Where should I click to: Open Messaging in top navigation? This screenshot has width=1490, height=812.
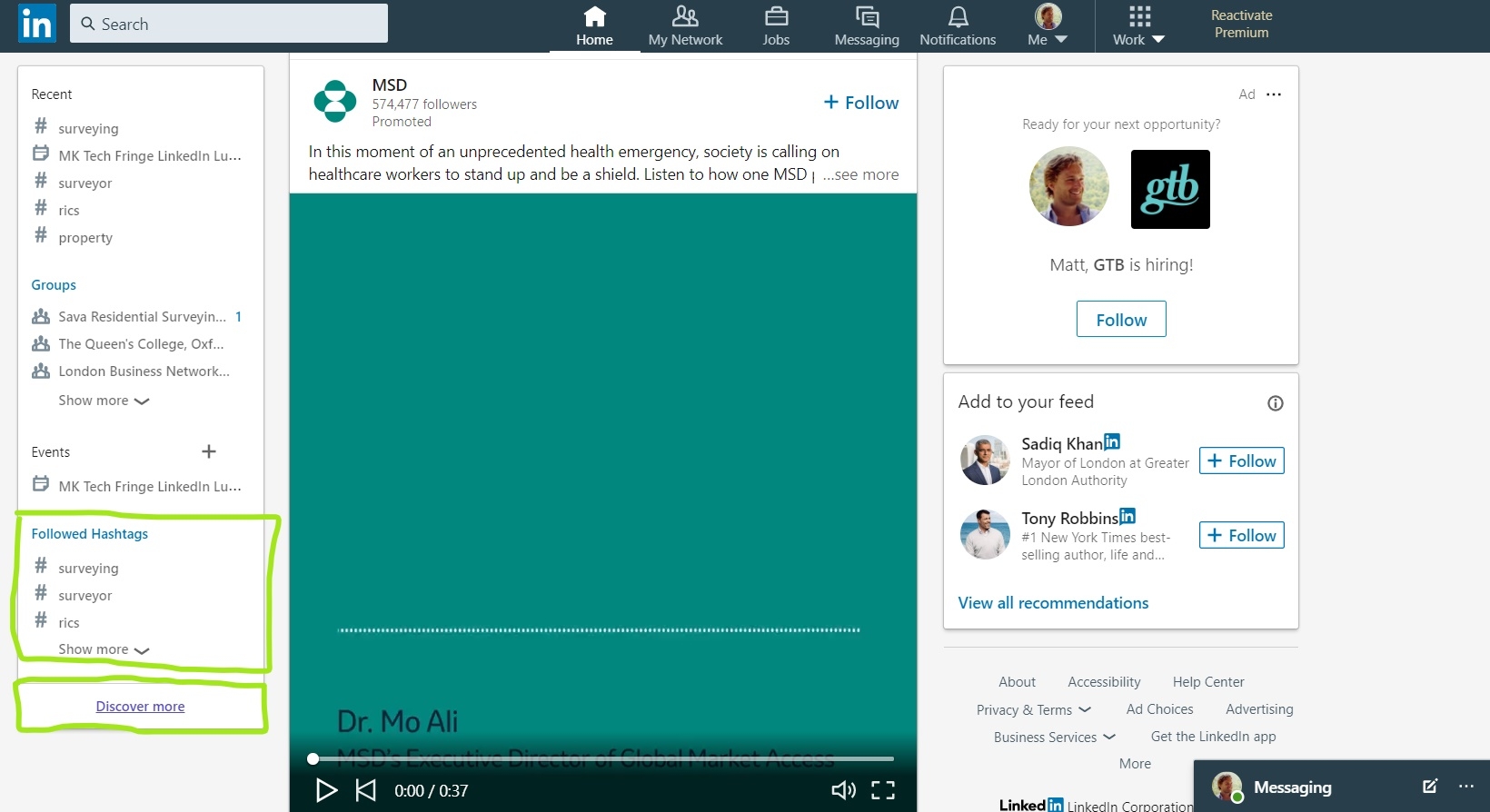867,26
